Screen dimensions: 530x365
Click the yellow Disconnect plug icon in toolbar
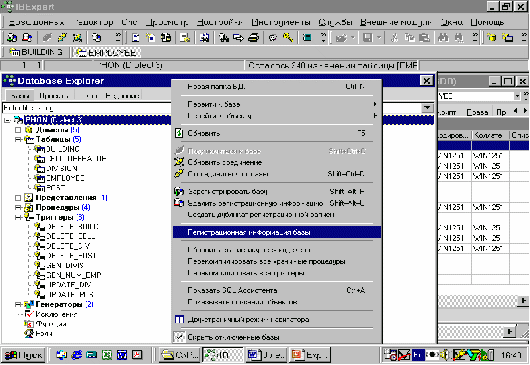click(x=62, y=38)
